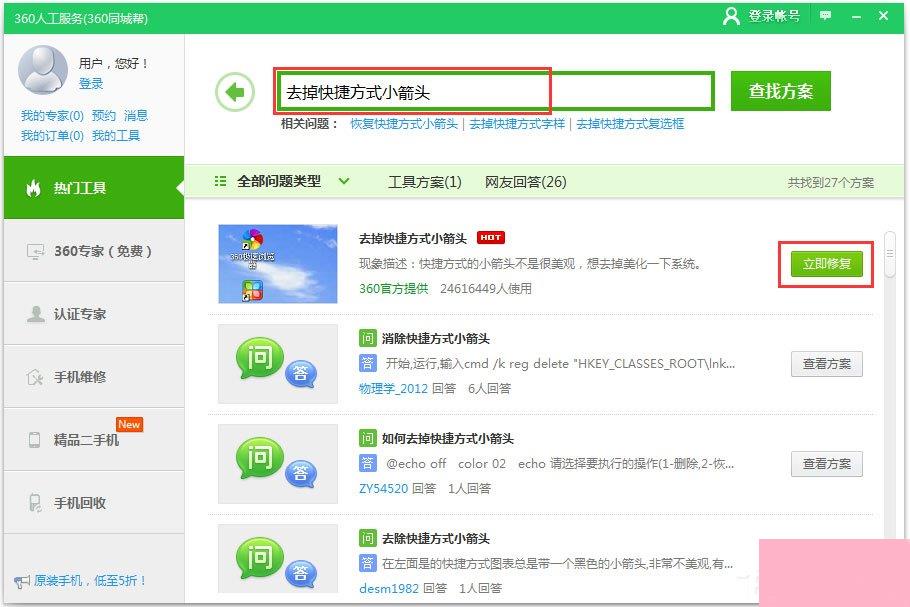Switch to 网友回答(26) tab
Viewport: 910px width, 607px height.
click(526, 182)
